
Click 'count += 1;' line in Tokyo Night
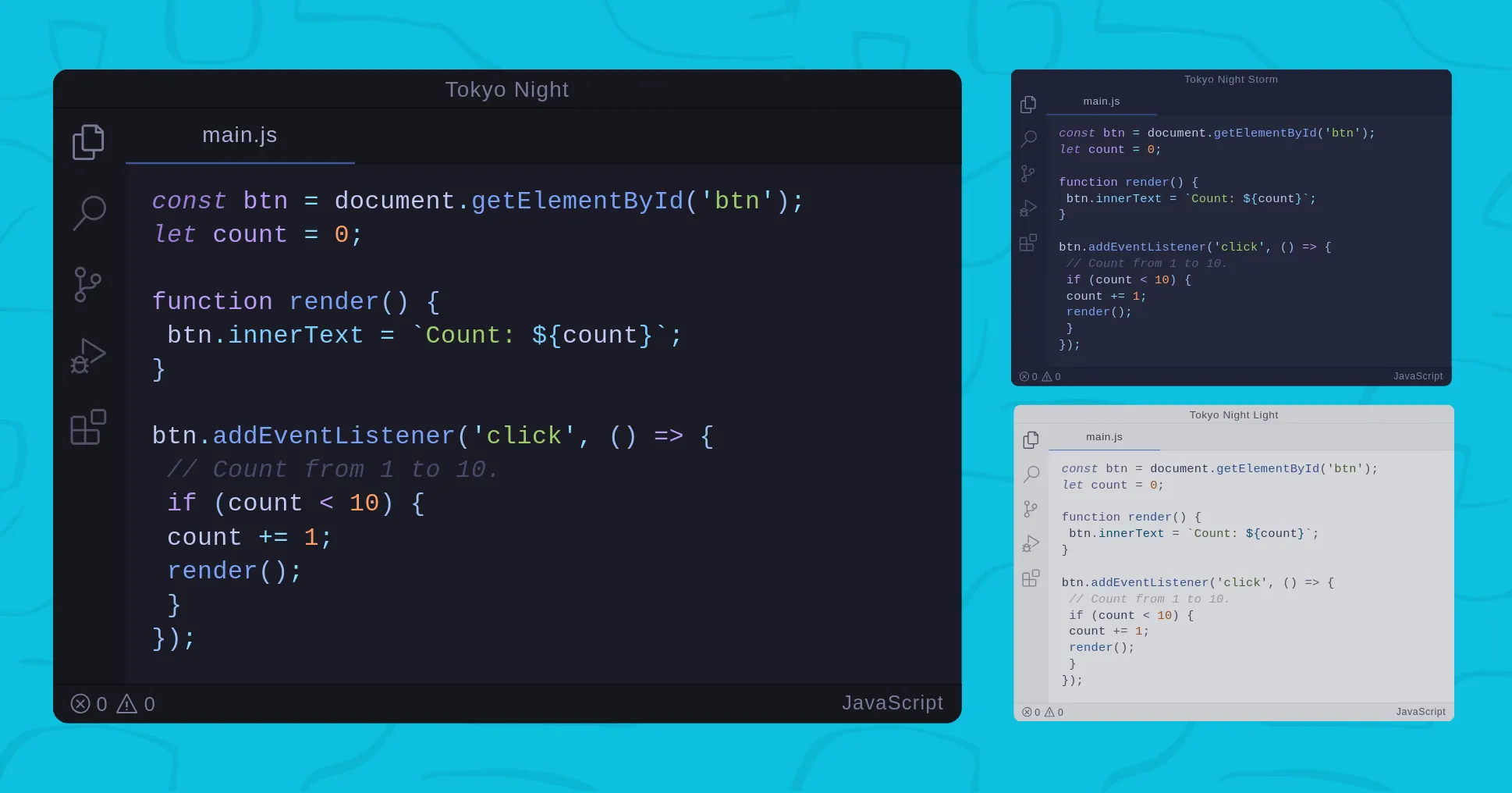250,538
